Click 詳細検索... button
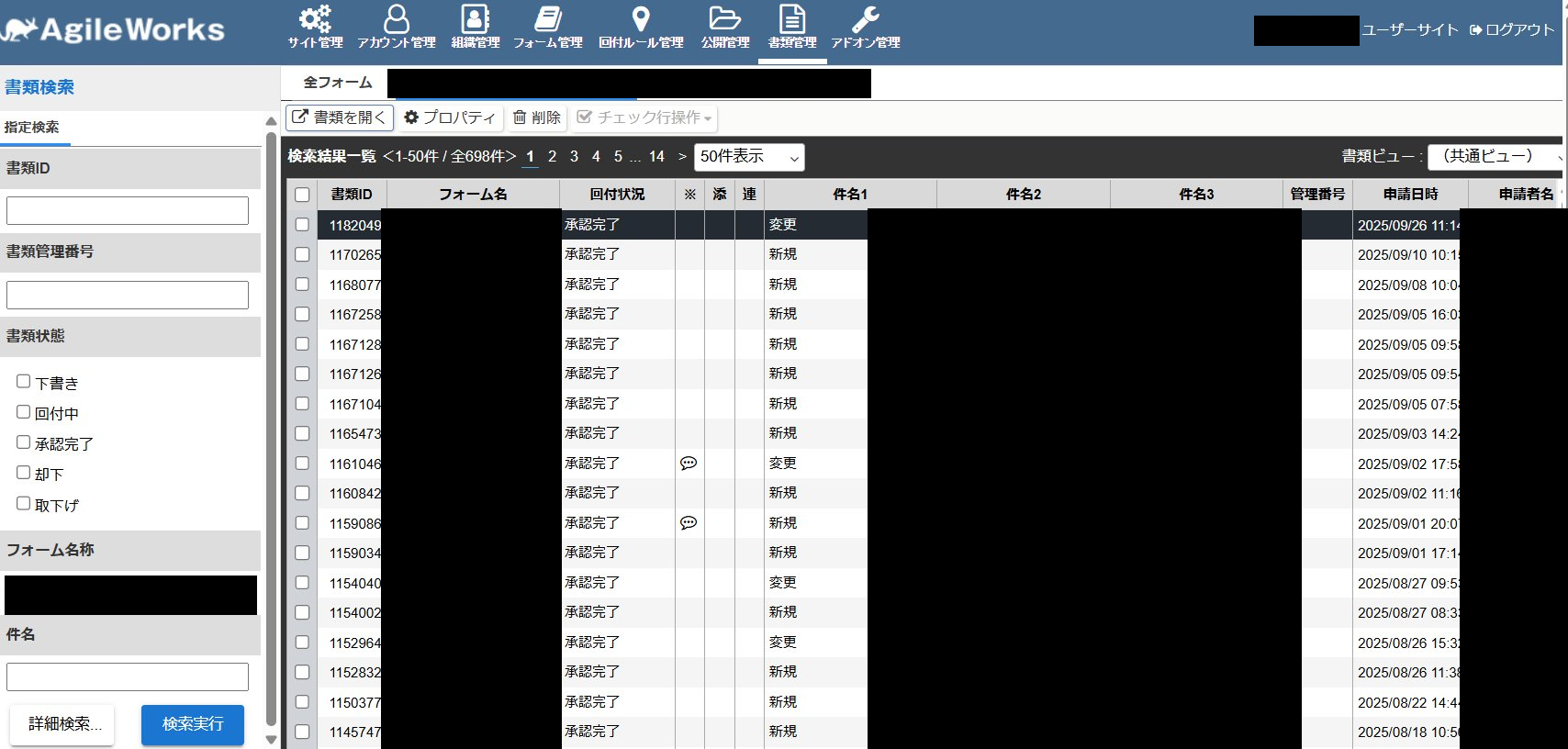 click(62, 724)
